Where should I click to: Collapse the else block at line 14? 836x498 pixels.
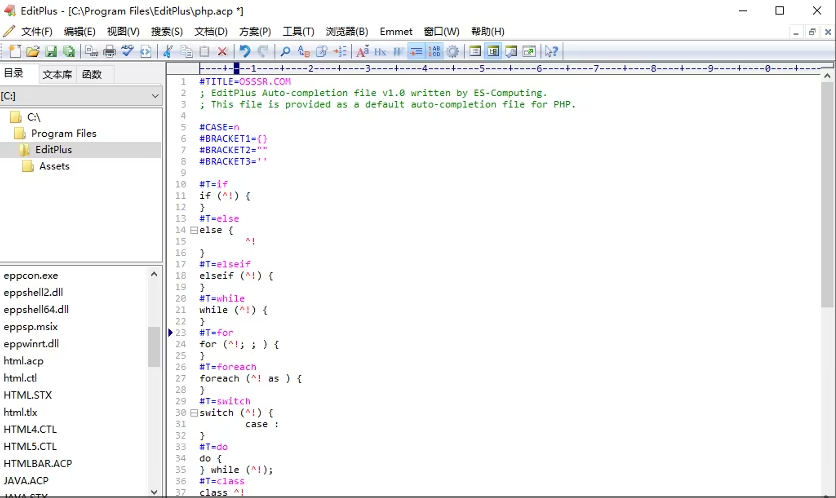(x=193, y=230)
